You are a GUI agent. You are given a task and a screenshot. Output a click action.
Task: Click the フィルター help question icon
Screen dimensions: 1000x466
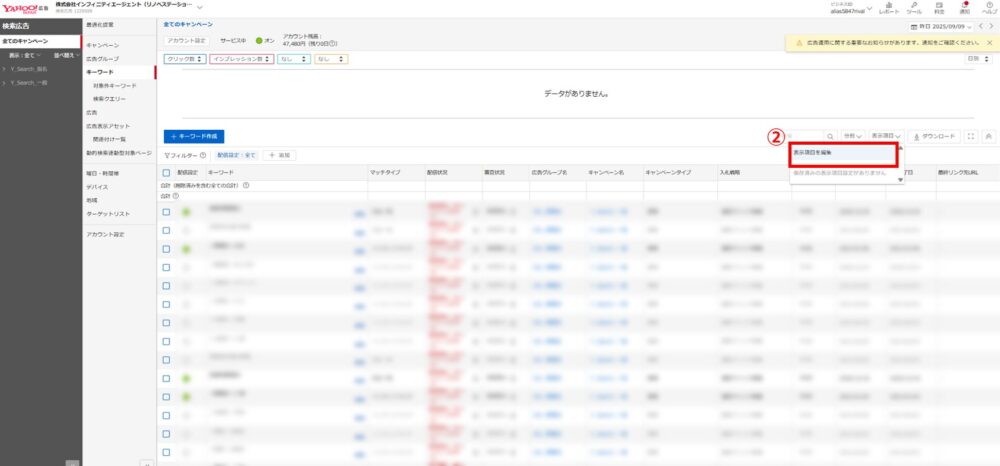pyautogui.click(x=203, y=156)
